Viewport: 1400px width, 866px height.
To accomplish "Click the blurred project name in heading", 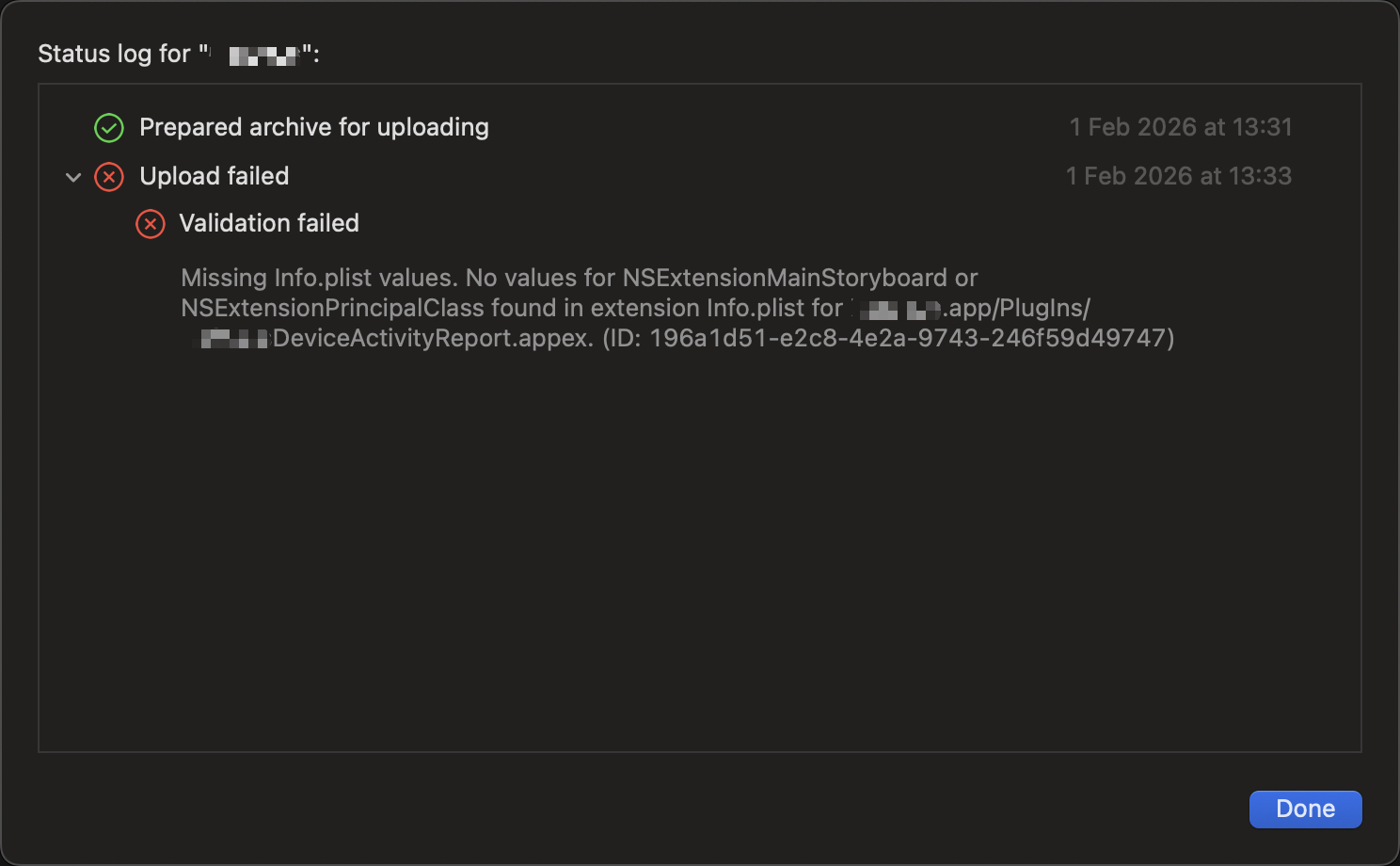I will click(263, 56).
